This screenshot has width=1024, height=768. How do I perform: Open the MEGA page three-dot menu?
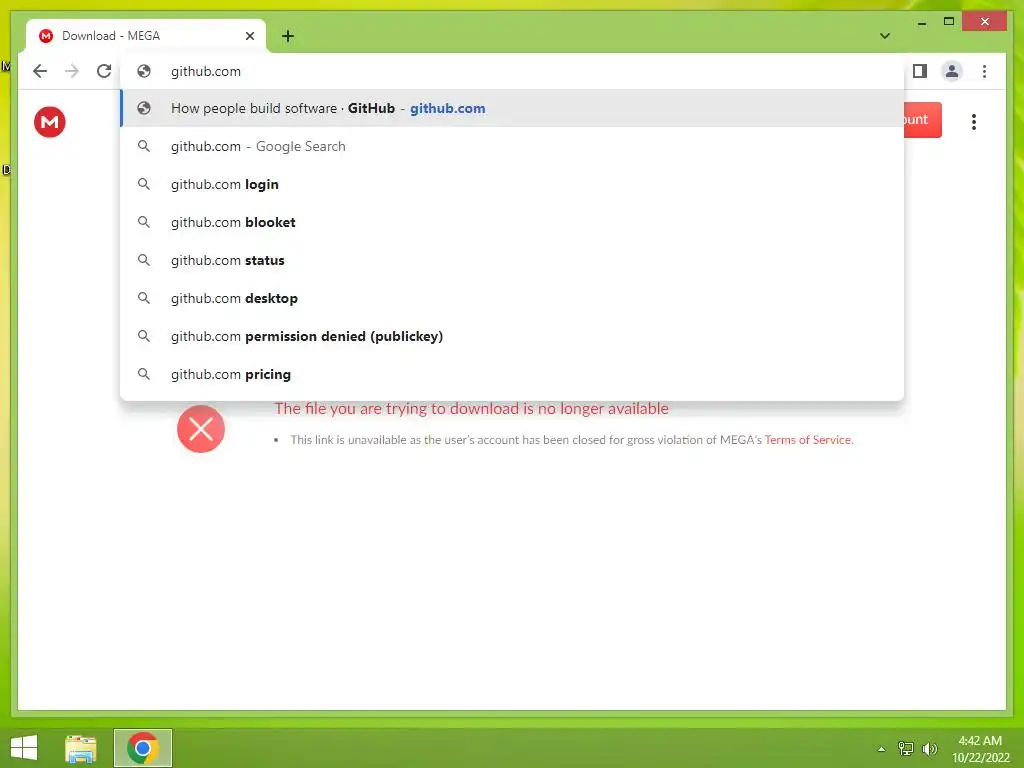974,121
